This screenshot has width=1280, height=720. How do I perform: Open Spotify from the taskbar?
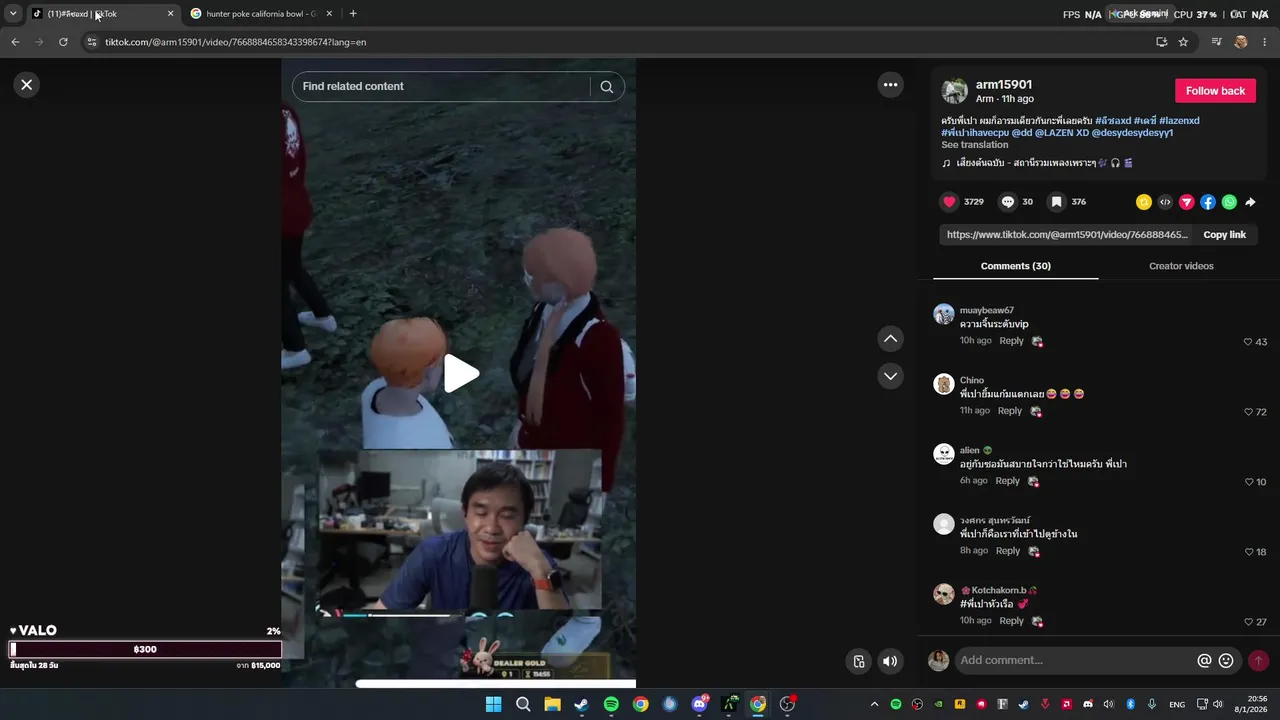pos(611,704)
